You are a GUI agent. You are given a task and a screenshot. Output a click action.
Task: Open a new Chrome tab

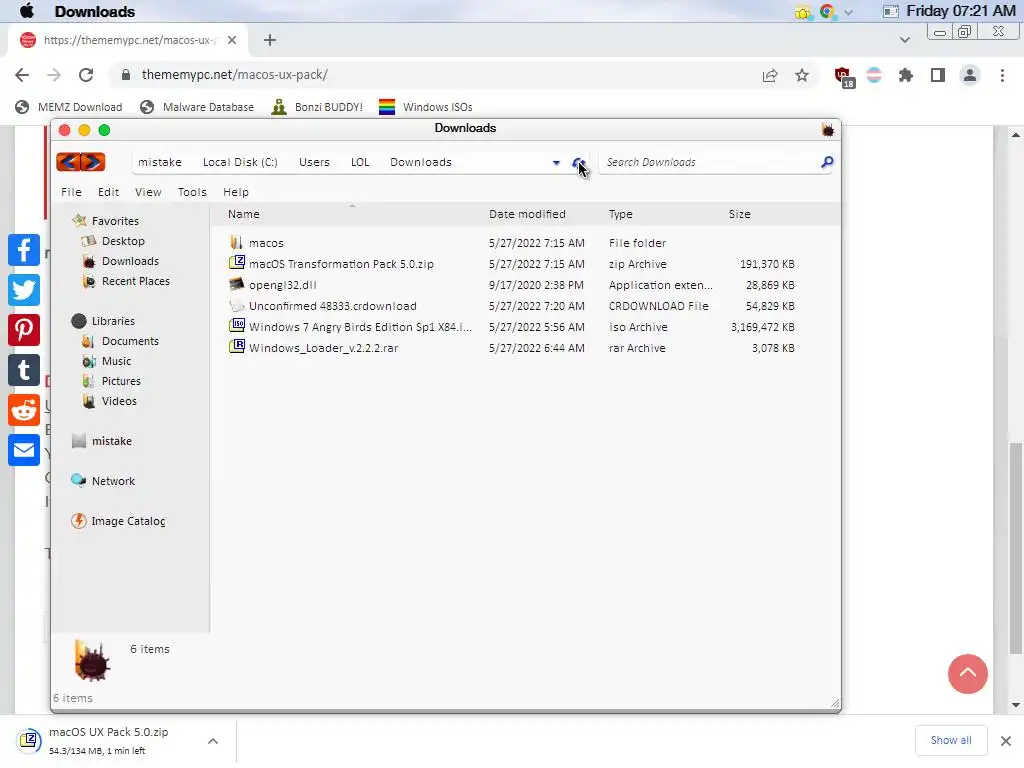(270, 40)
